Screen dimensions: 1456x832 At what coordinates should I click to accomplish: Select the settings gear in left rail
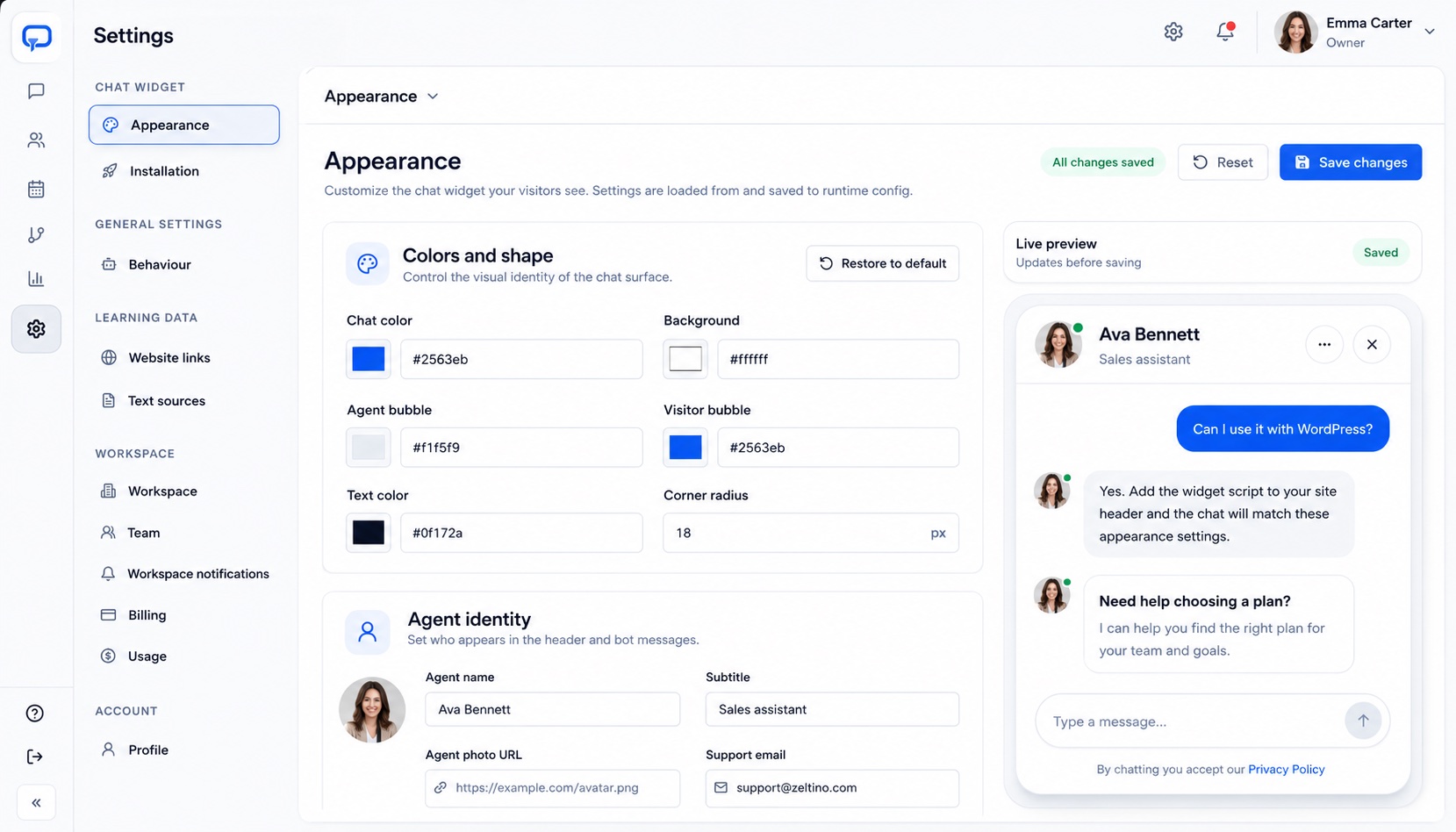click(x=36, y=328)
